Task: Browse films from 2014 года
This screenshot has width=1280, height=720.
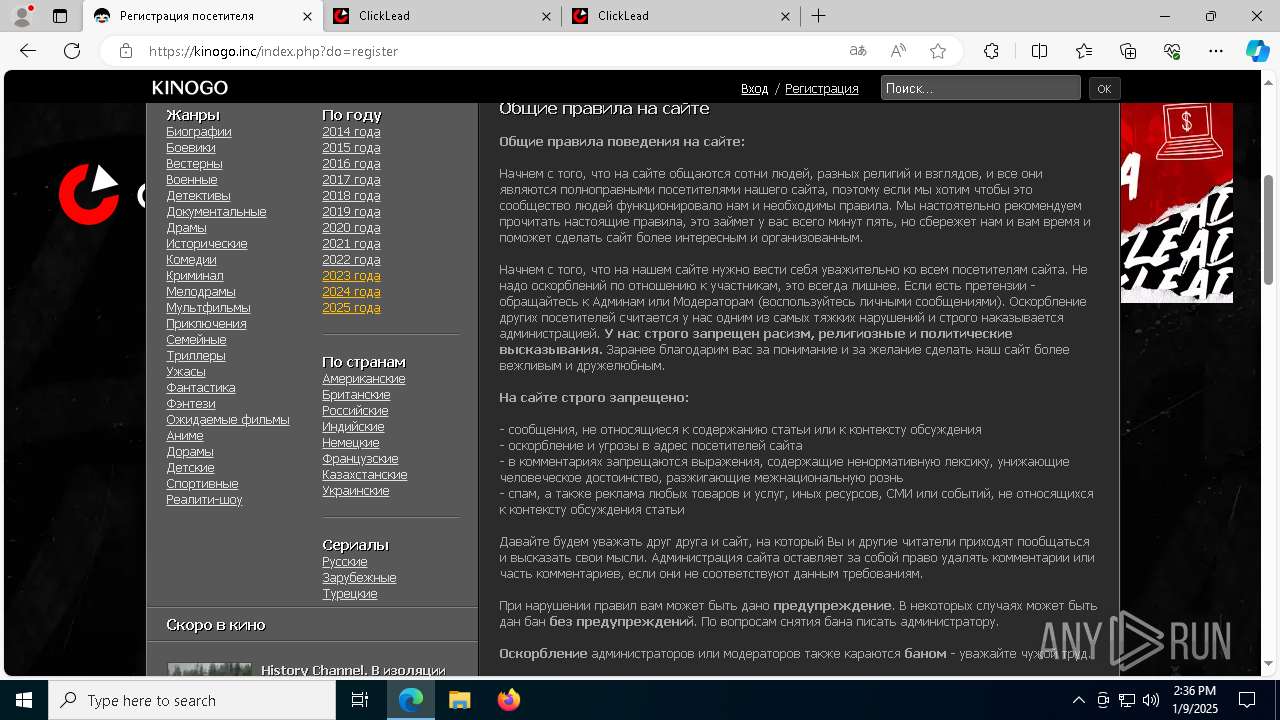Action: click(351, 131)
